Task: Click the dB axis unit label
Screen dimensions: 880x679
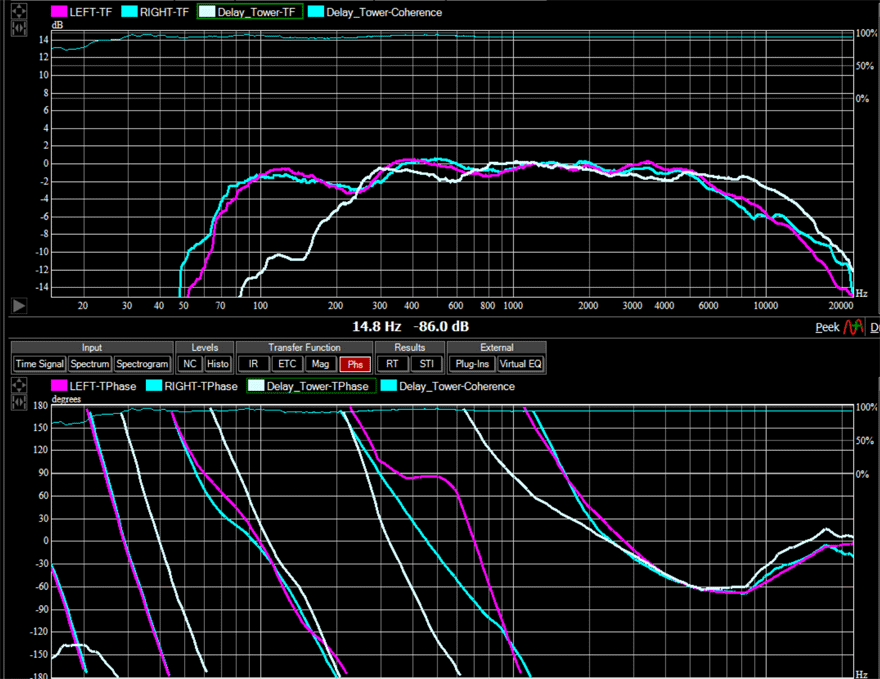Action: 57,25
